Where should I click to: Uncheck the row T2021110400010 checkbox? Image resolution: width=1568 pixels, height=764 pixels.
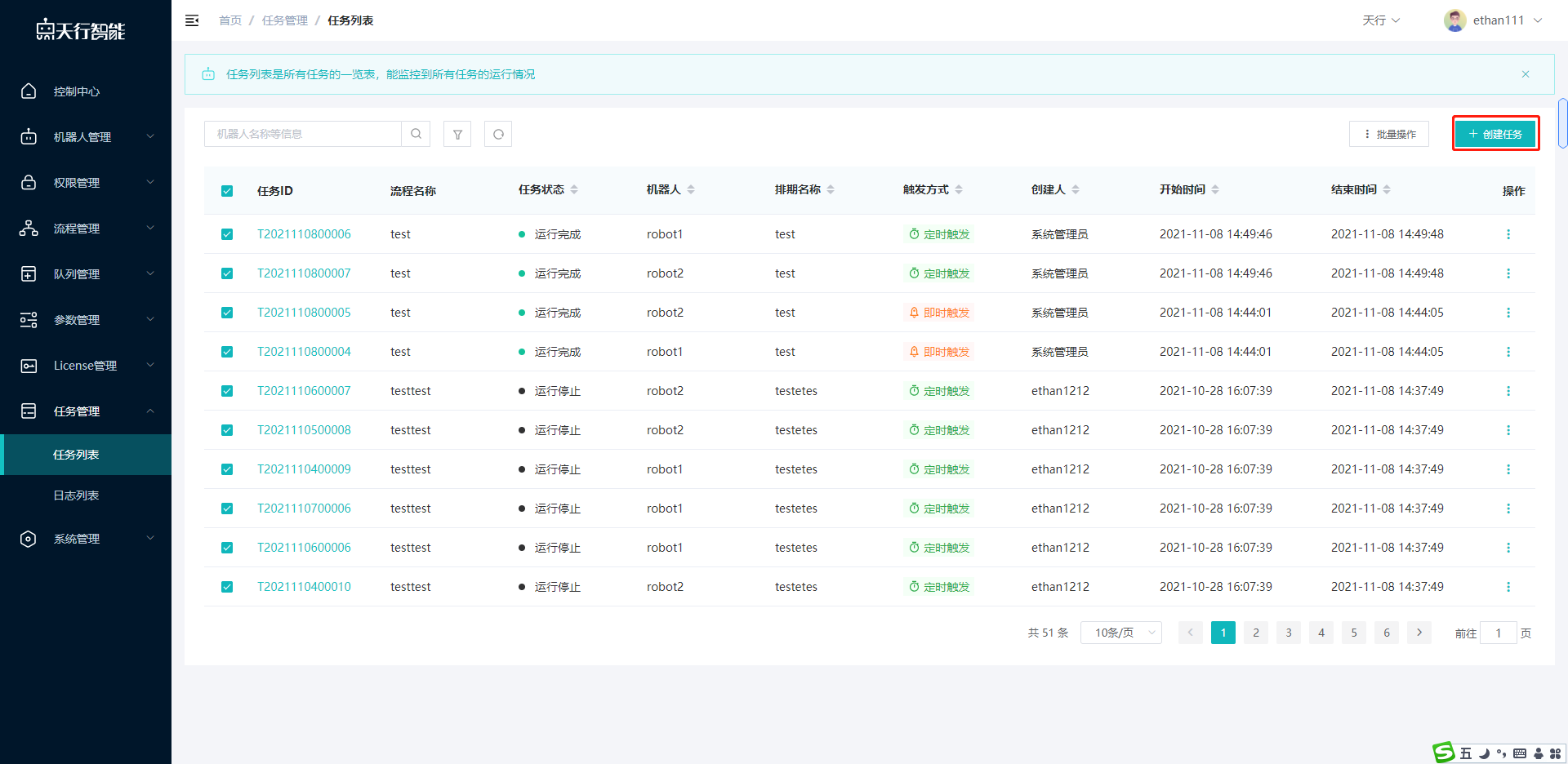pos(227,587)
